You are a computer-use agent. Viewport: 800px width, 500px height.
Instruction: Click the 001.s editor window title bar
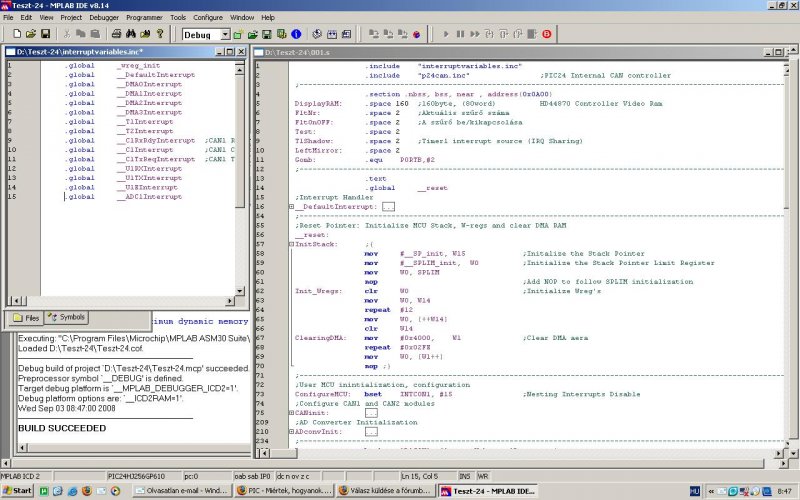pyautogui.click(x=500, y=51)
